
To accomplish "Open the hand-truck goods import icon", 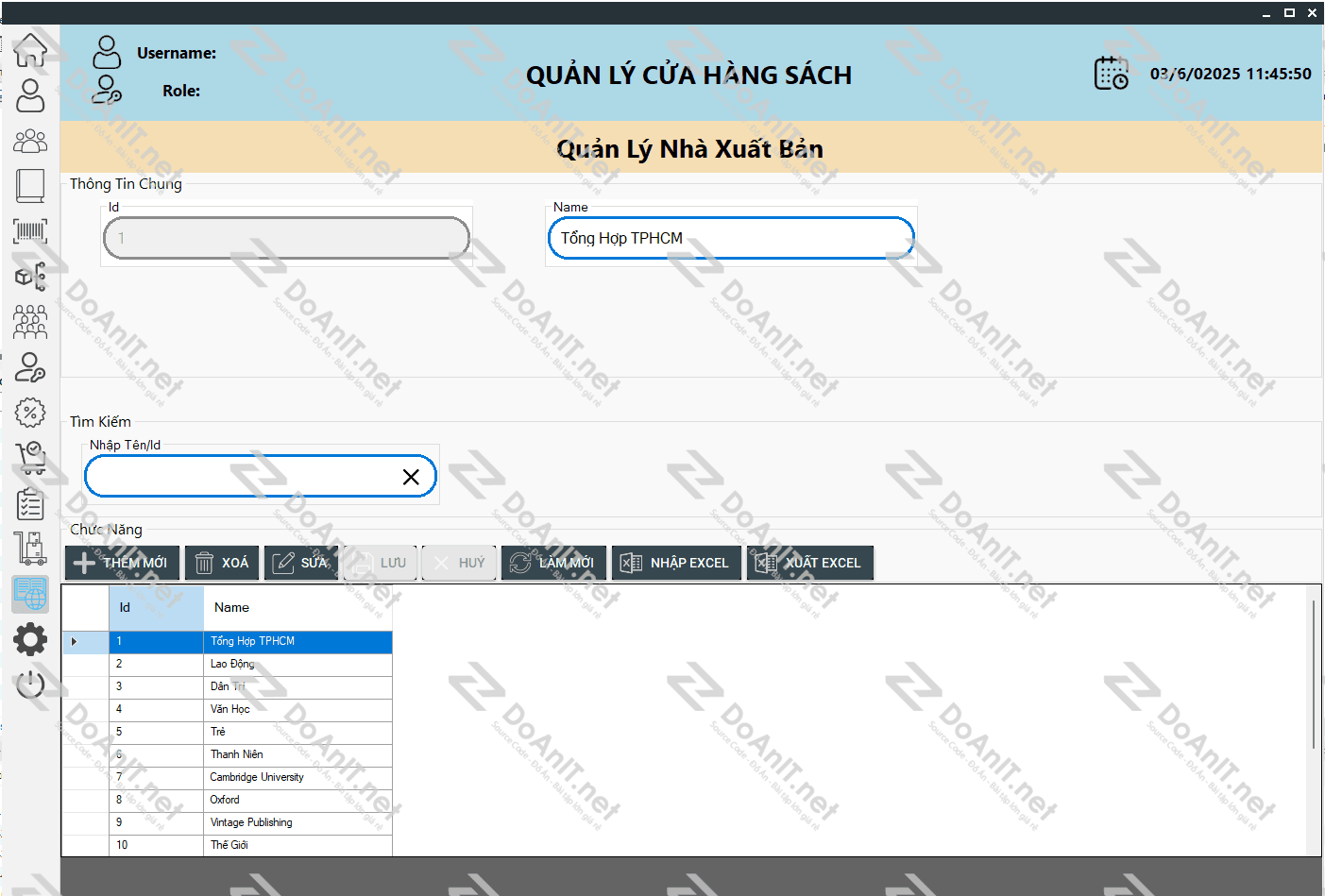I will click(30, 549).
